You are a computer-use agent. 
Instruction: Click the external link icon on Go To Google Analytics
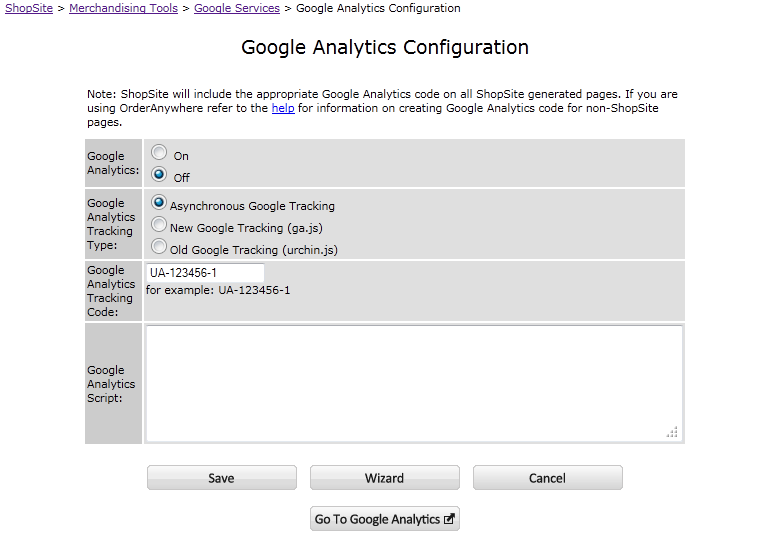coord(449,519)
